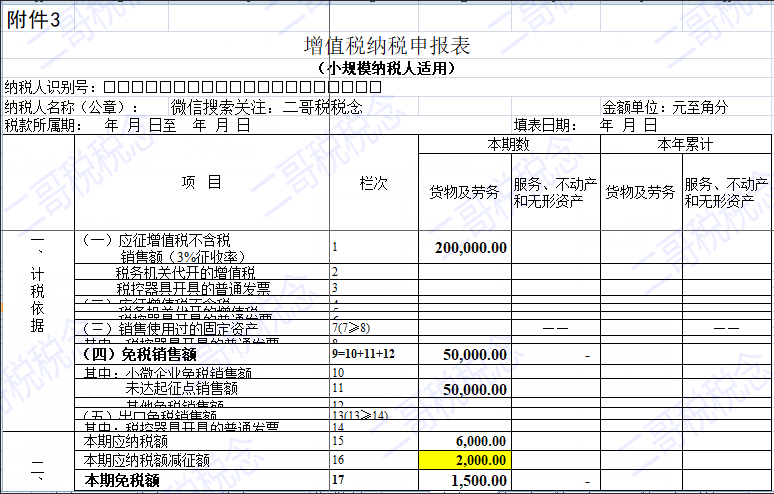The height and width of the screenshot is (494, 774).
Task: Click the 栏次 number 16 cell
Action: (x=374, y=460)
